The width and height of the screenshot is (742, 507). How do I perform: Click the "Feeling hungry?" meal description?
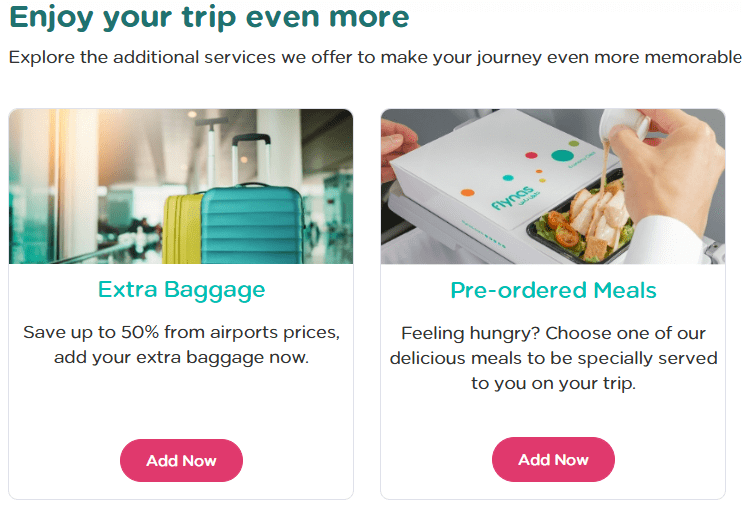[553, 358]
